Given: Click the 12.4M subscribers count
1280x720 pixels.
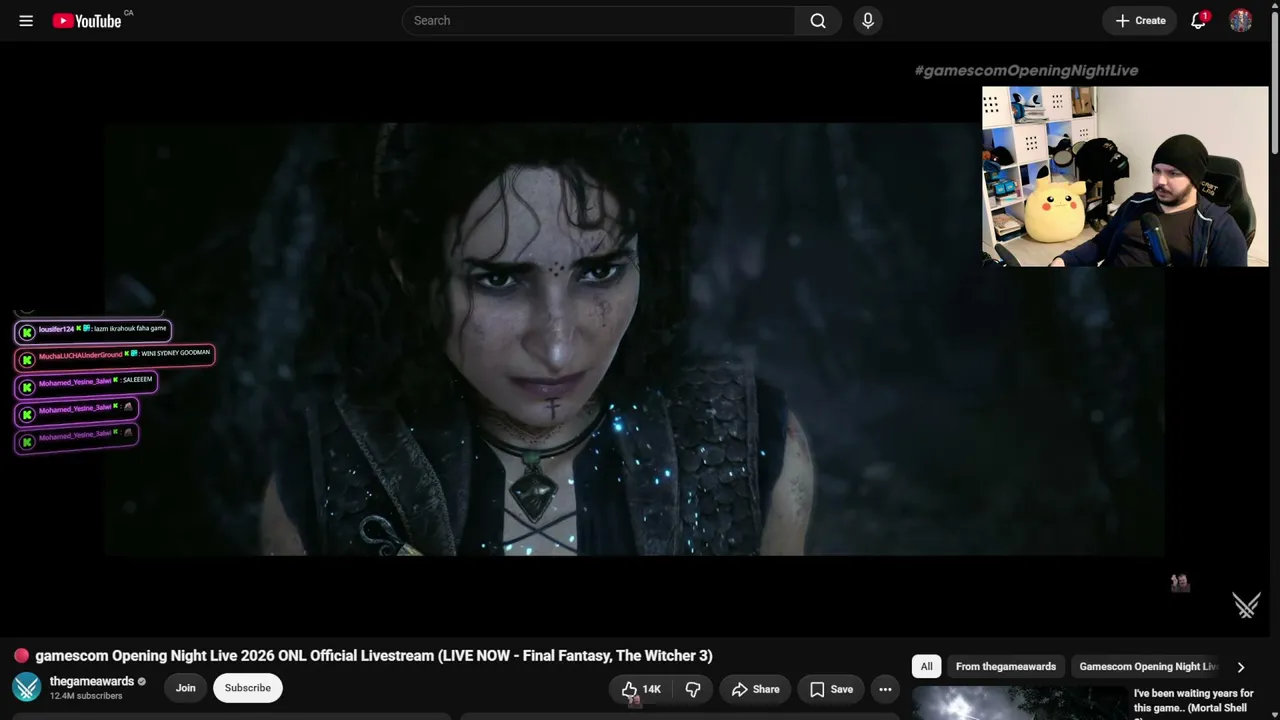Looking at the screenshot, I should tap(86, 696).
